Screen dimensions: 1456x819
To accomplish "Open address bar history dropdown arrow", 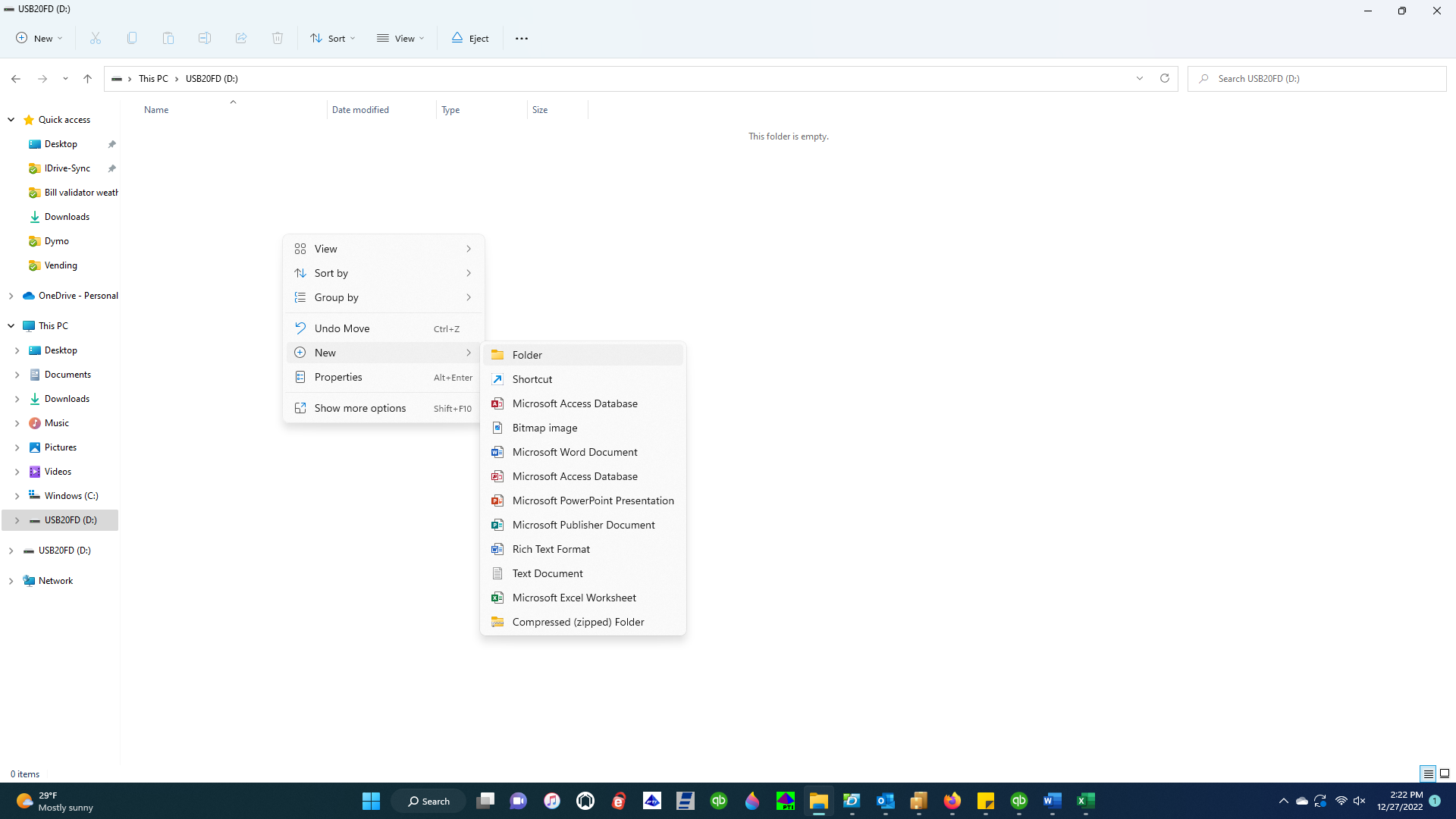I will 1140,78.
